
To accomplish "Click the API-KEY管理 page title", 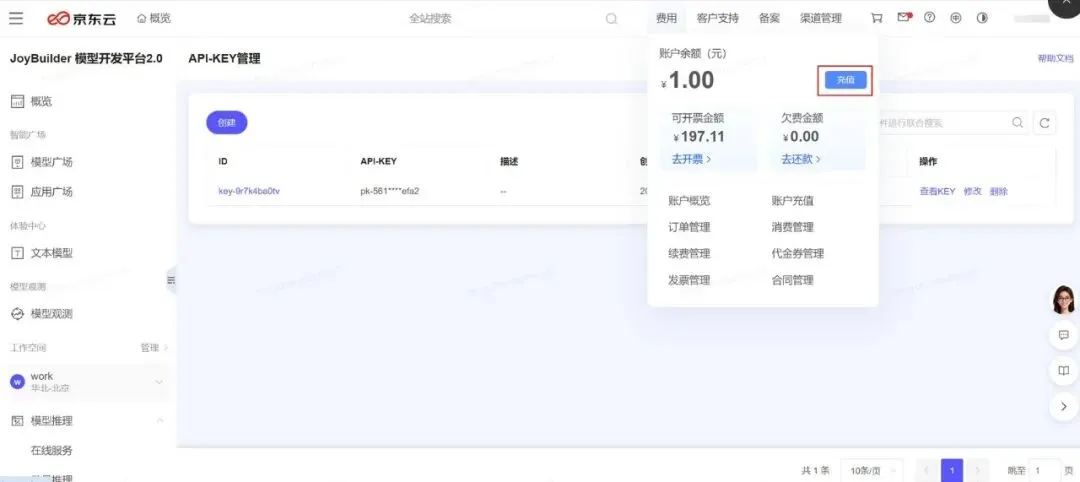I will tap(225, 59).
